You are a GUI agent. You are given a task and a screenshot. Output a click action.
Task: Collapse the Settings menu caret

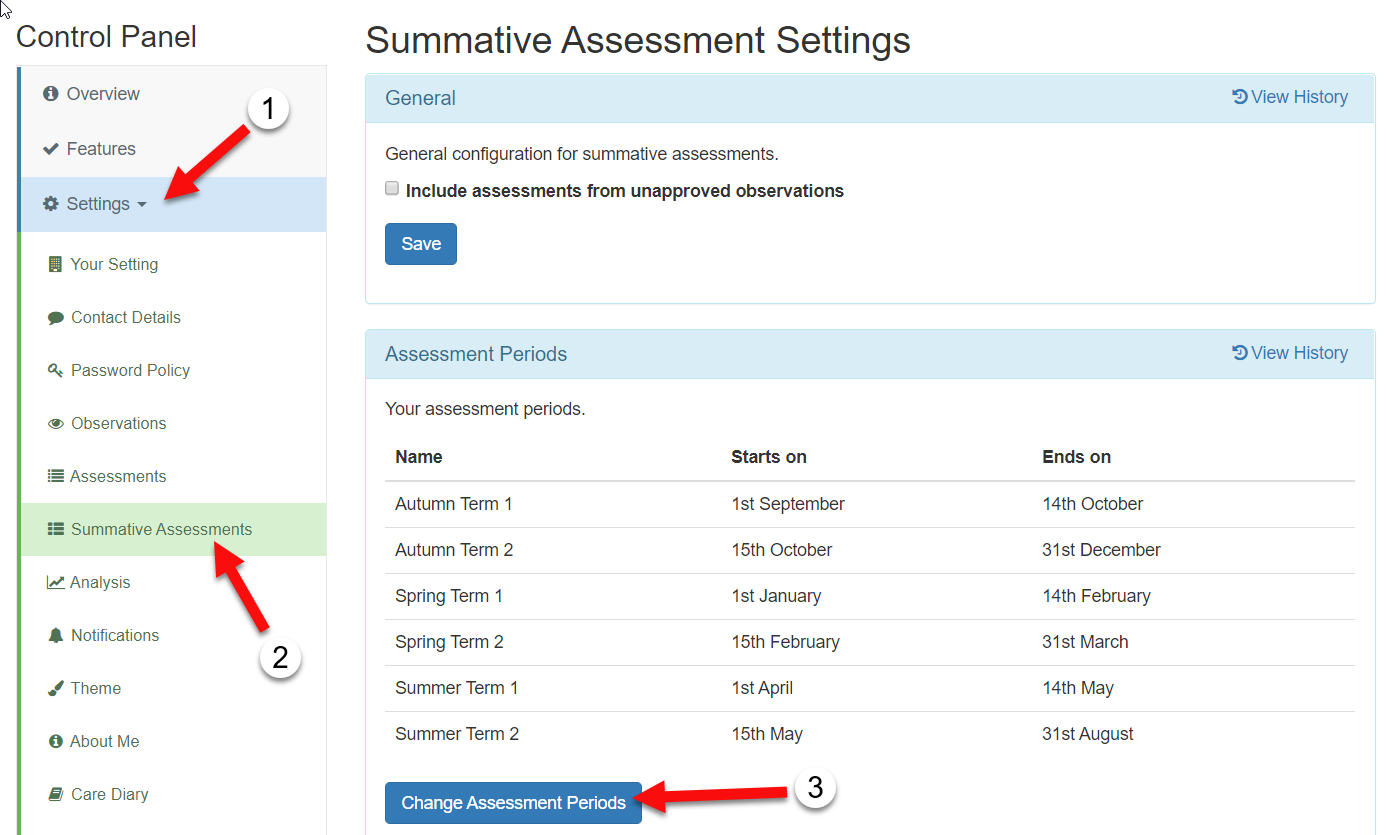pos(141,205)
